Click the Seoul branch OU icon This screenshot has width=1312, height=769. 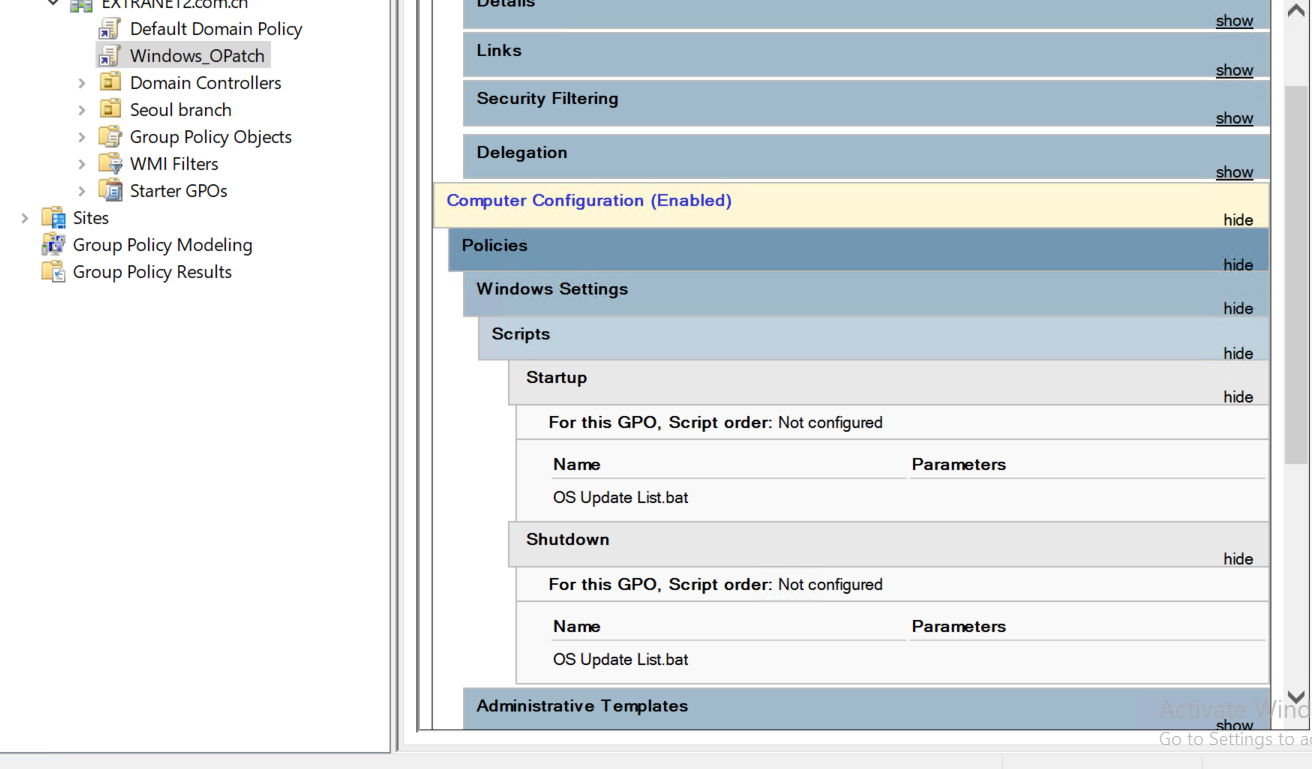coord(110,110)
